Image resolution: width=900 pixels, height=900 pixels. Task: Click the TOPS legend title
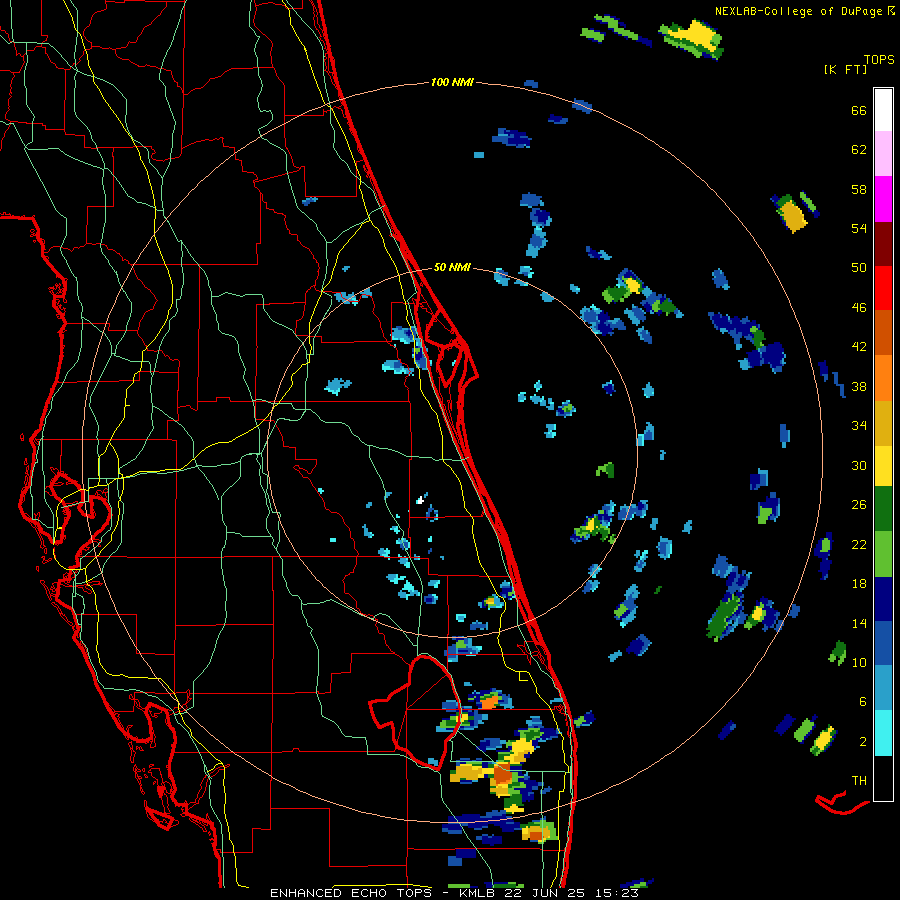coord(879,60)
